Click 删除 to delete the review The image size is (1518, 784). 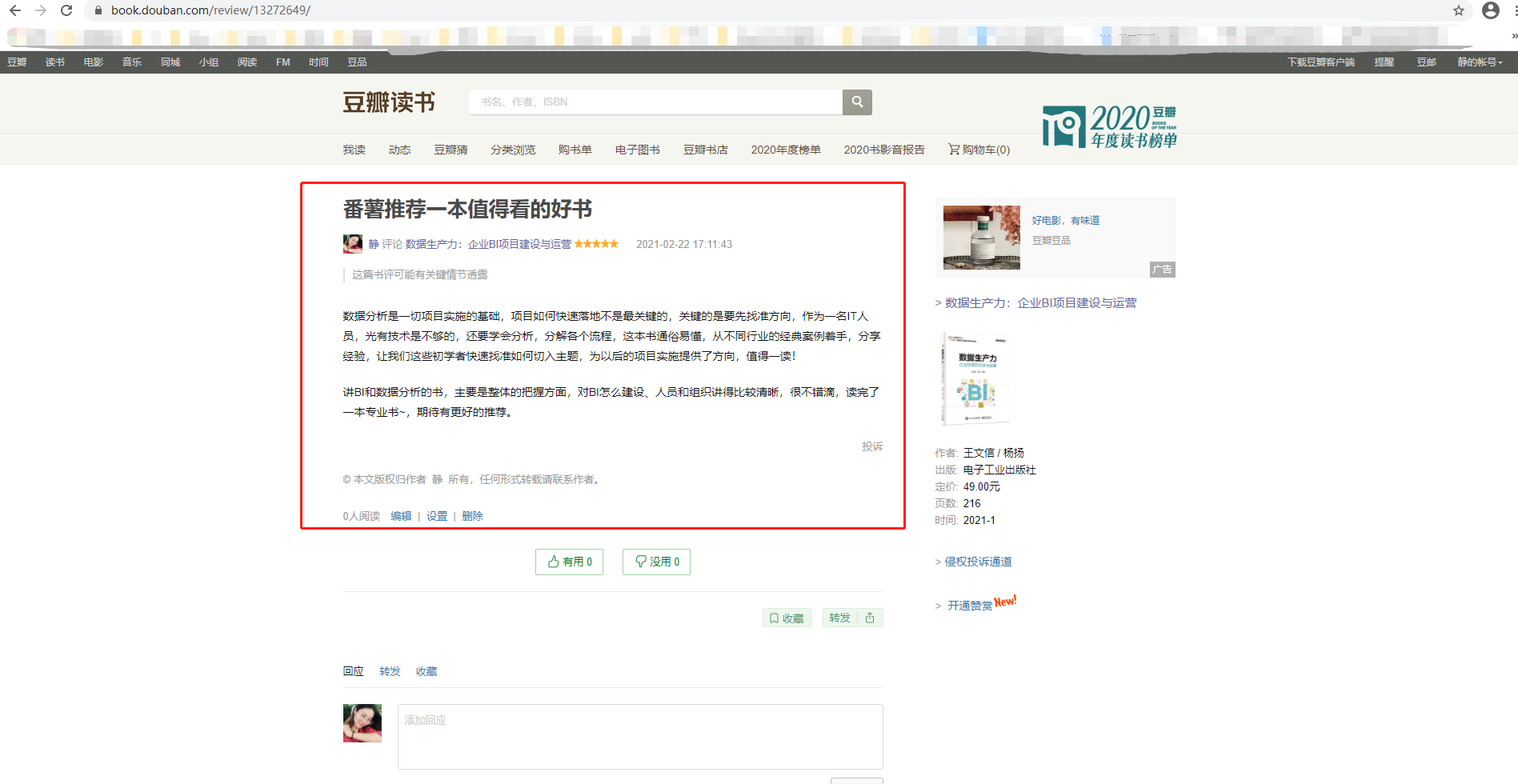[472, 516]
